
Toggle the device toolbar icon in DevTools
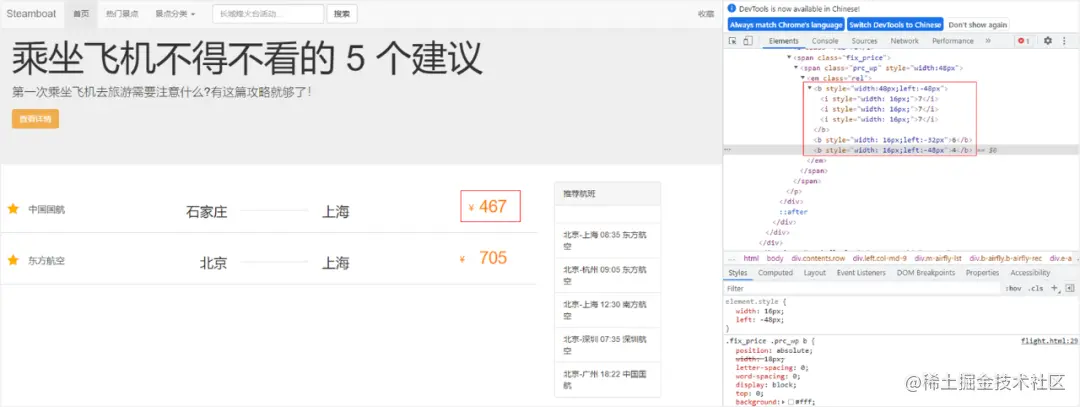tap(747, 41)
